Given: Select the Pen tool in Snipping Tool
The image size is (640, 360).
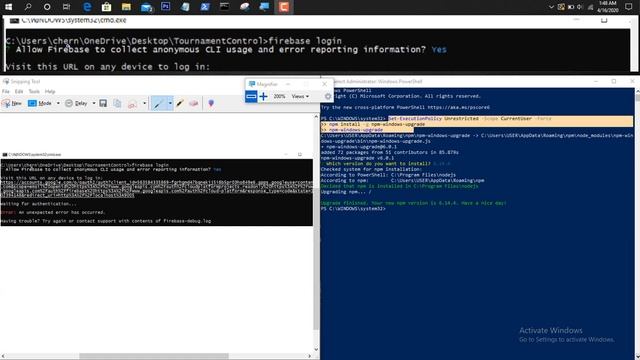Looking at the screenshot, I should (x=158, y=104).
